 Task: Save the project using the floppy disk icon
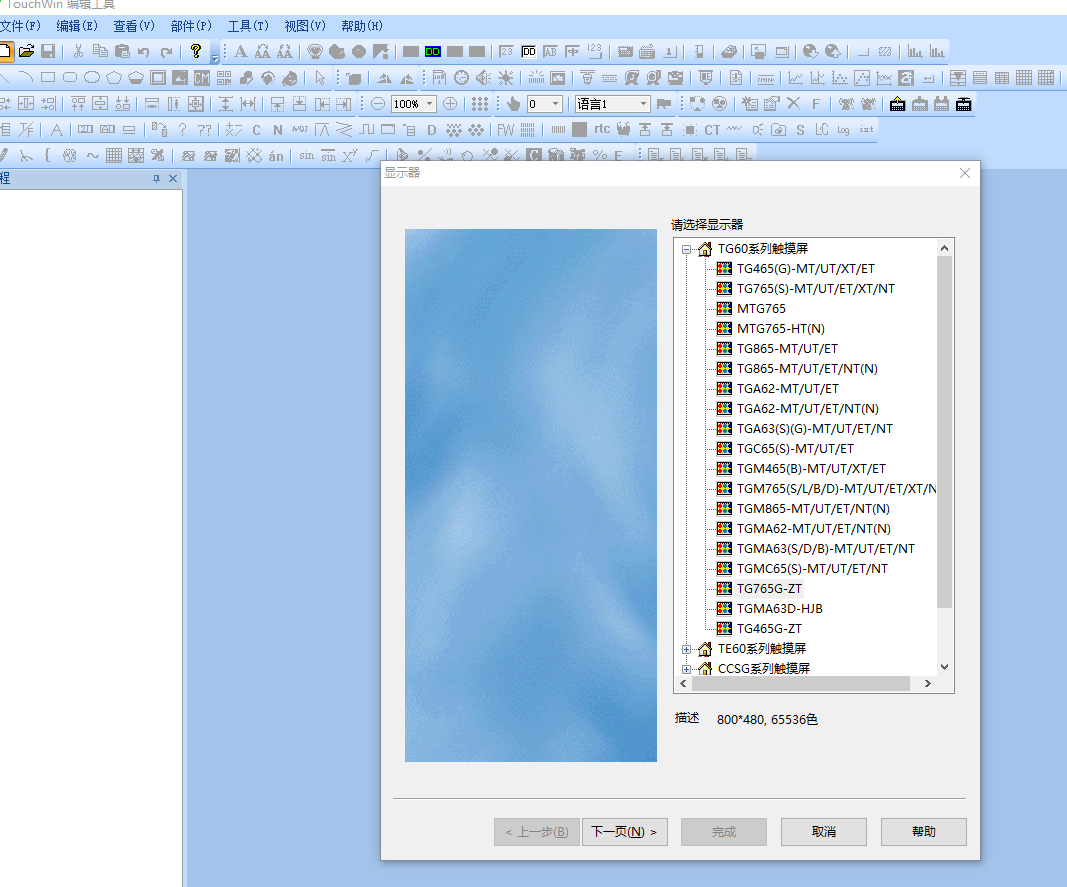tap(48, 51)
